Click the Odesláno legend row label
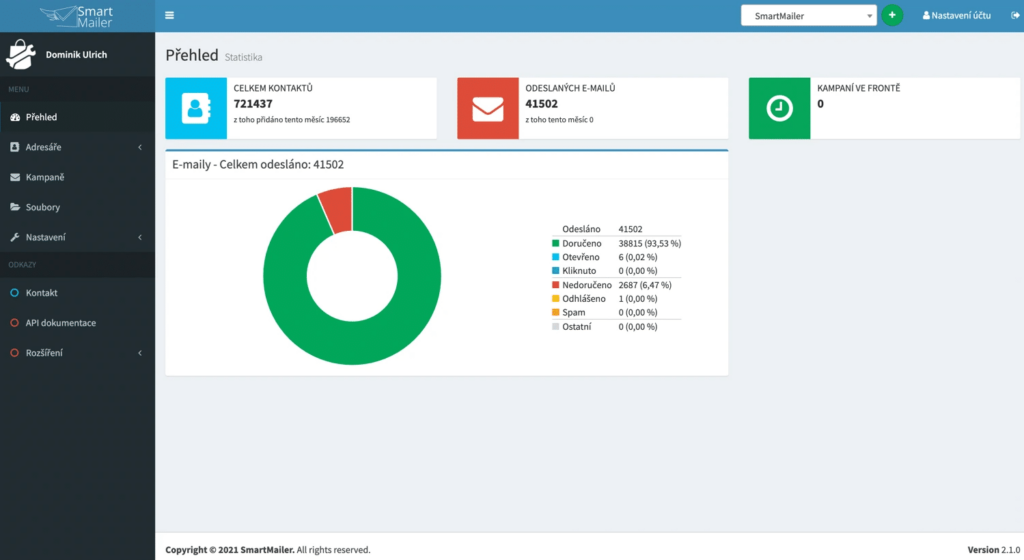The width and height of the screenshot is (1024, 560). coord(581,229)
